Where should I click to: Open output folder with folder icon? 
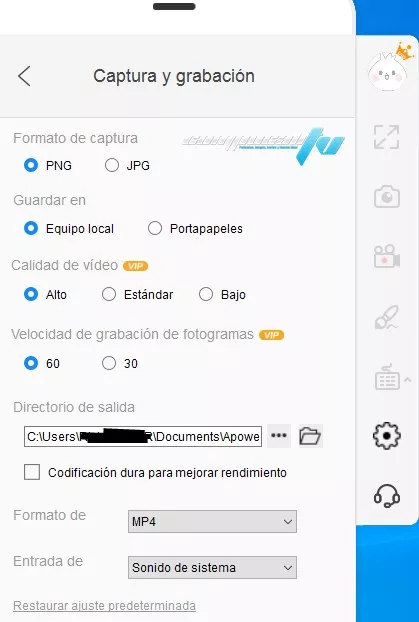[x=310, y=436]
